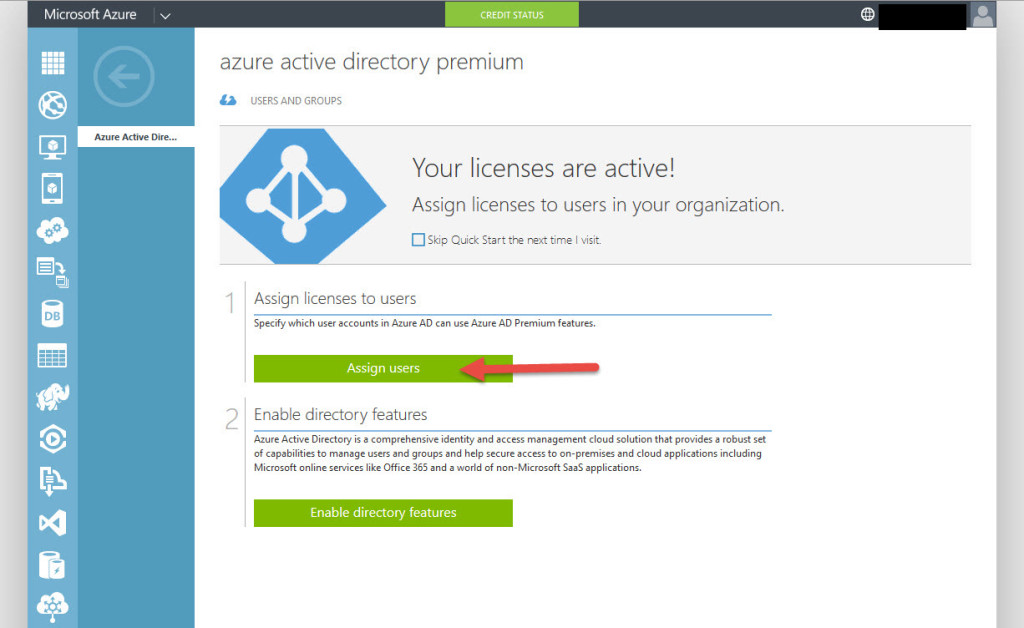Open SQL Databases DB icon

52,314
